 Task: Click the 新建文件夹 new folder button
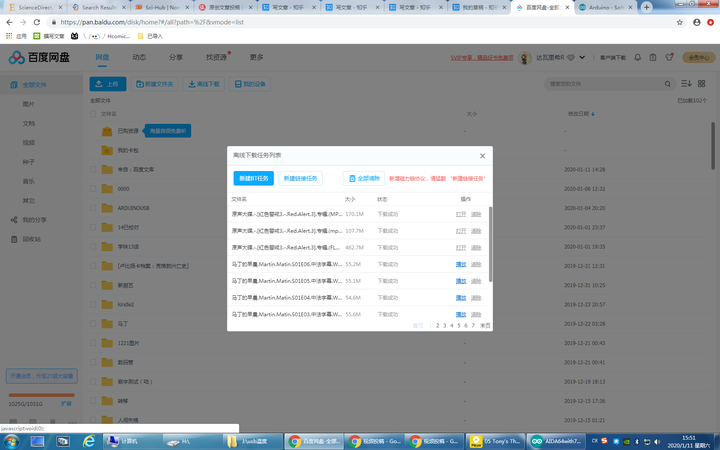point(155,84)
